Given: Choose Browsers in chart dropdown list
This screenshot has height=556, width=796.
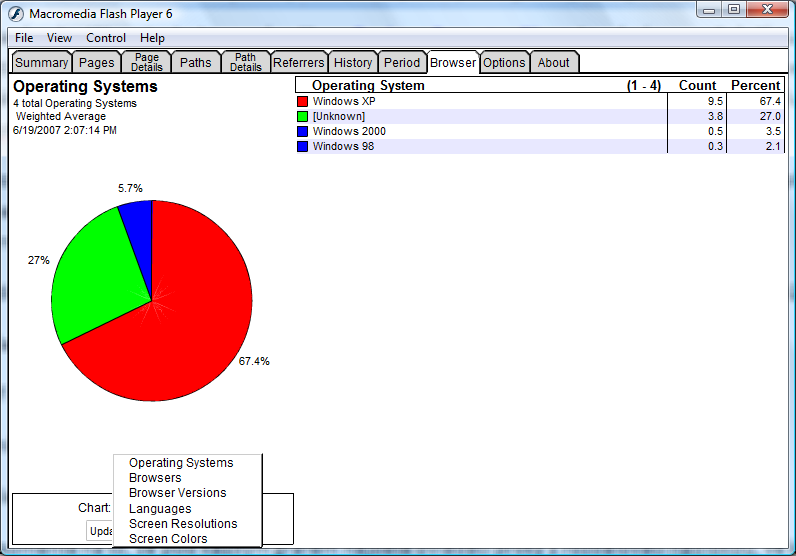Looking at the screenshot, I should (155, 478).
